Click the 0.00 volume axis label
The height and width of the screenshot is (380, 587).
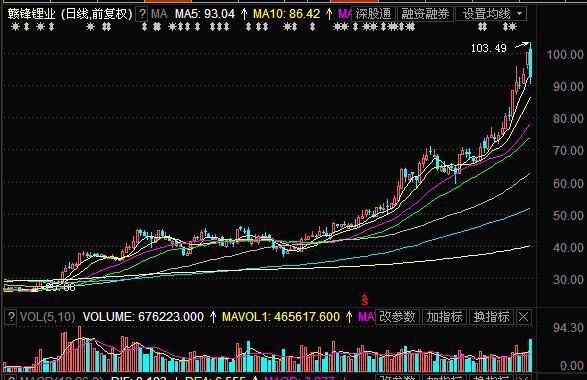(x=572, y=365)
